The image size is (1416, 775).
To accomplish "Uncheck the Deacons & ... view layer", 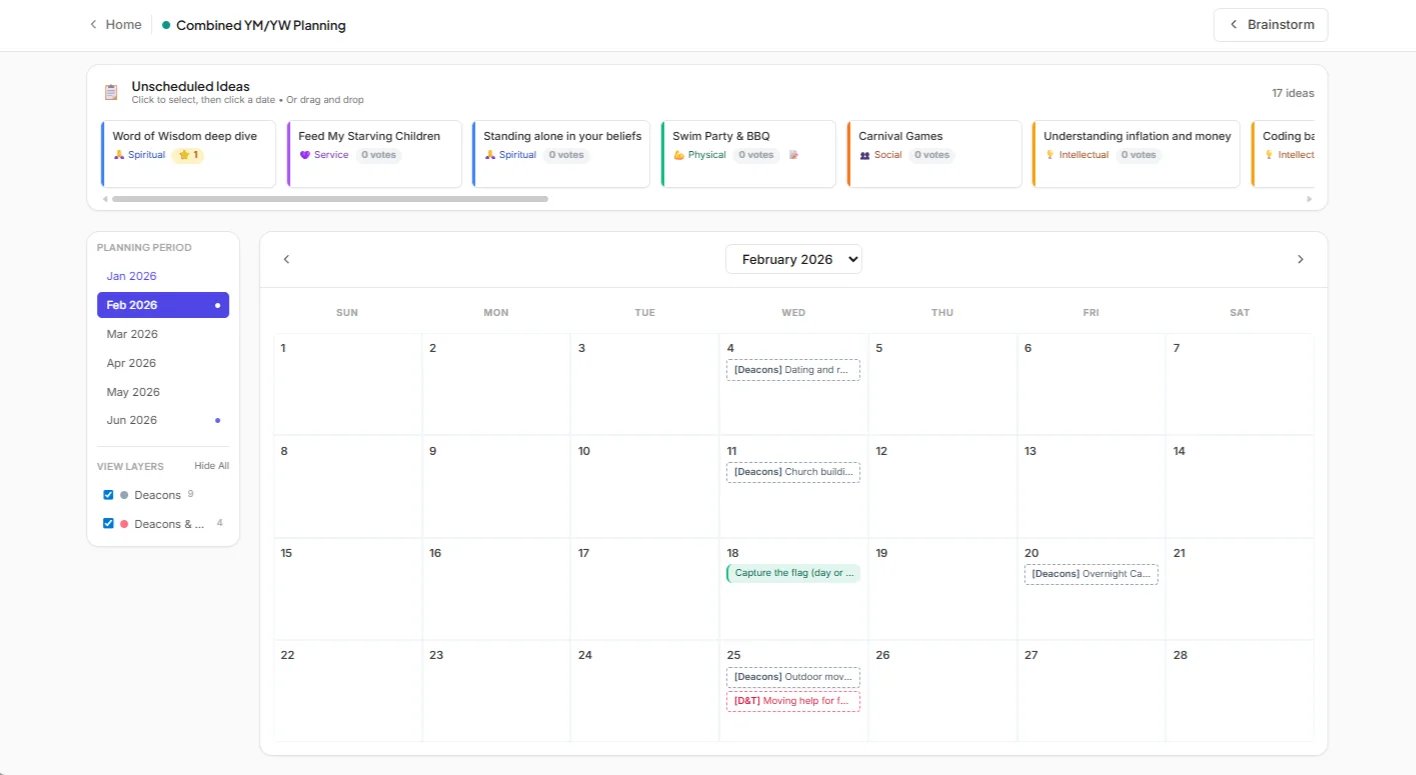I will point(108,522).
